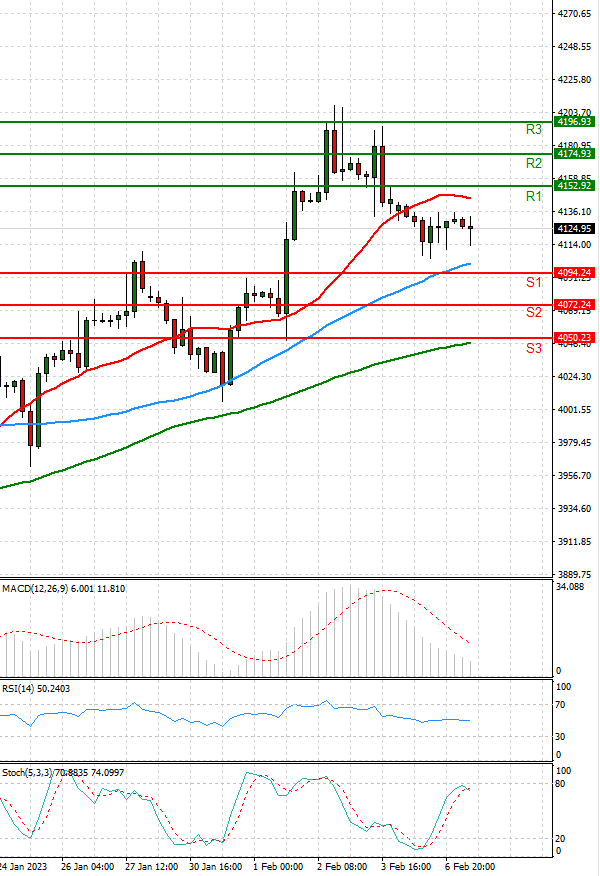This screenshot has height=876, width=600.
Task: Click the R3 resistance price label 4196.93
Action: 574,122
